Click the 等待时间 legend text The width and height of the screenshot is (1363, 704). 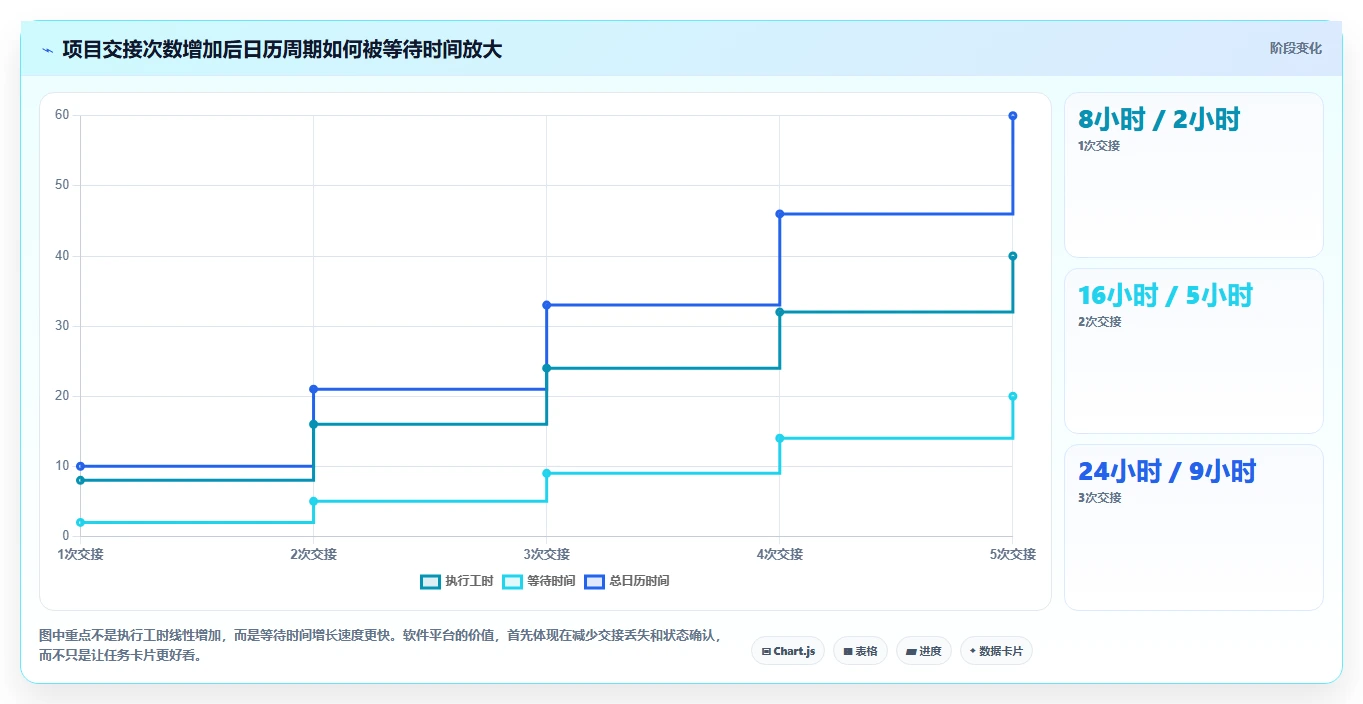551,581
